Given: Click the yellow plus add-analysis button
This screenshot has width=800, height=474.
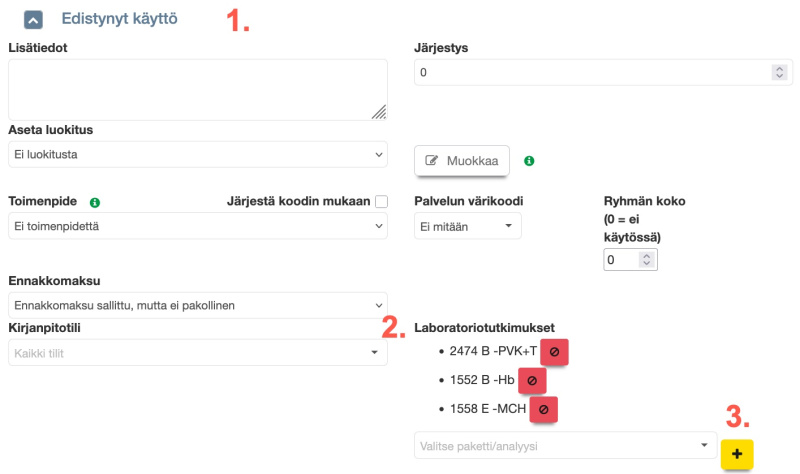Looking at the screenshot, I should (x=737, y=454).
